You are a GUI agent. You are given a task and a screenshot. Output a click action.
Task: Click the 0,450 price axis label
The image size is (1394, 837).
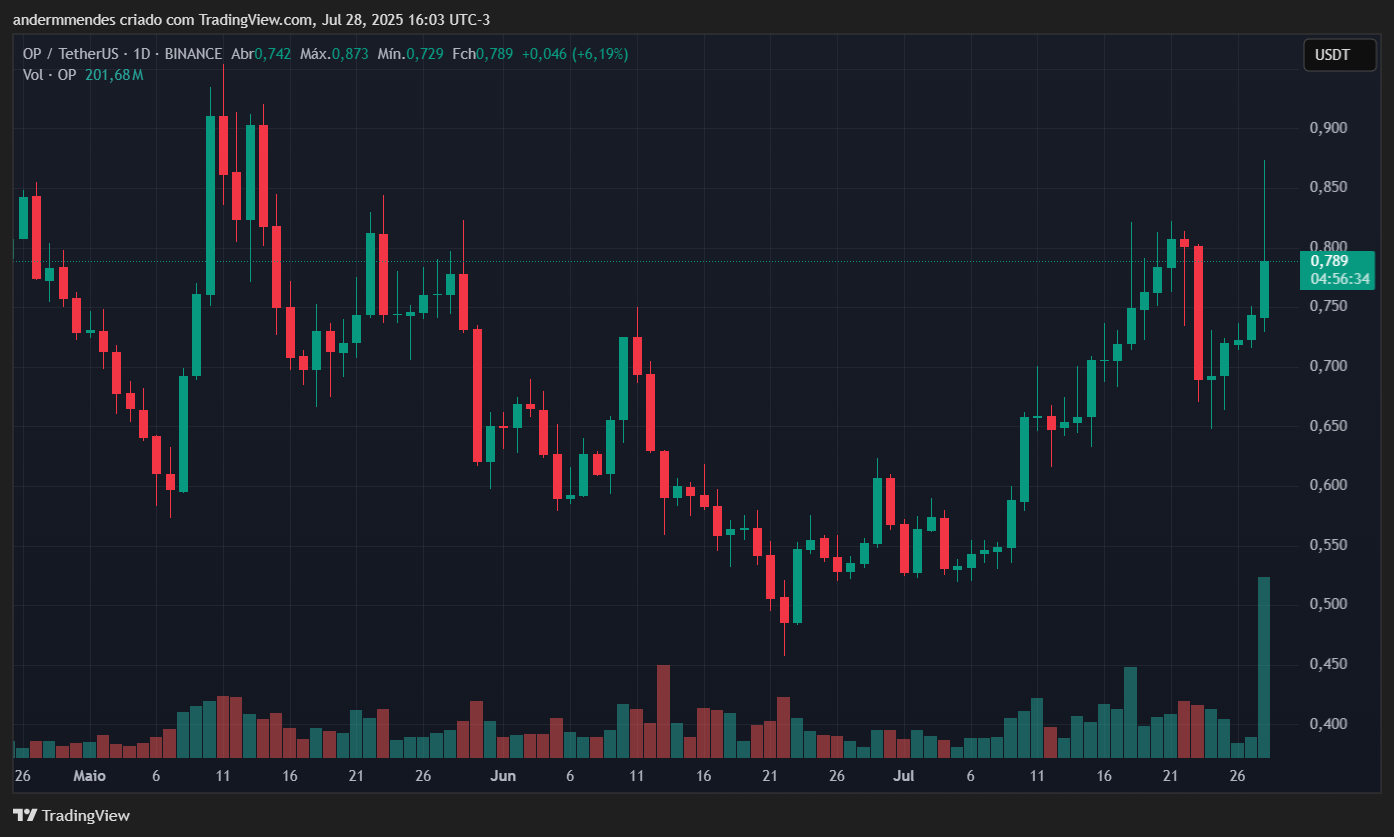(1328, 664)
